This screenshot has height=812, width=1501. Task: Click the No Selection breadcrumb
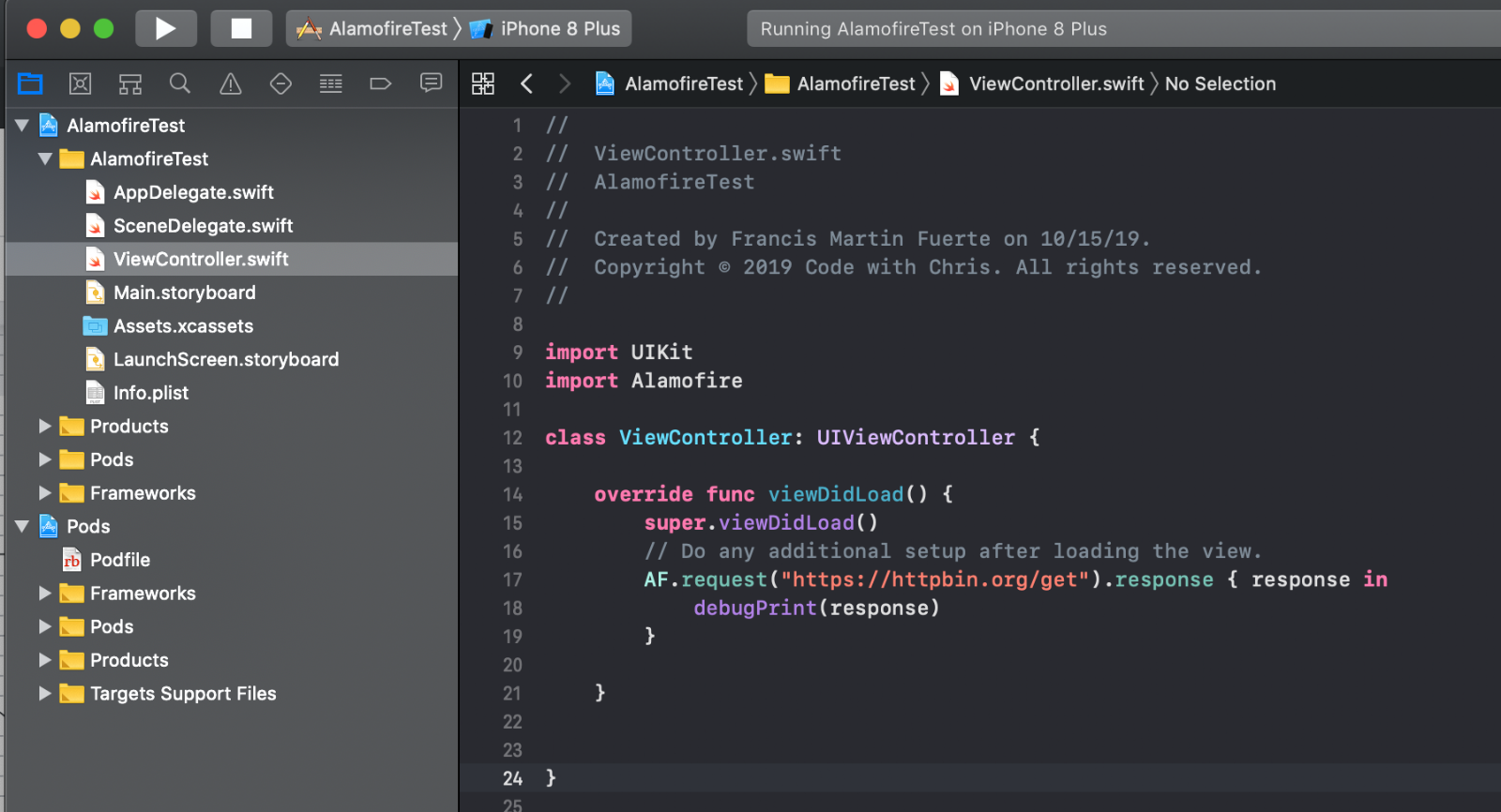(x=1221, y=83)
